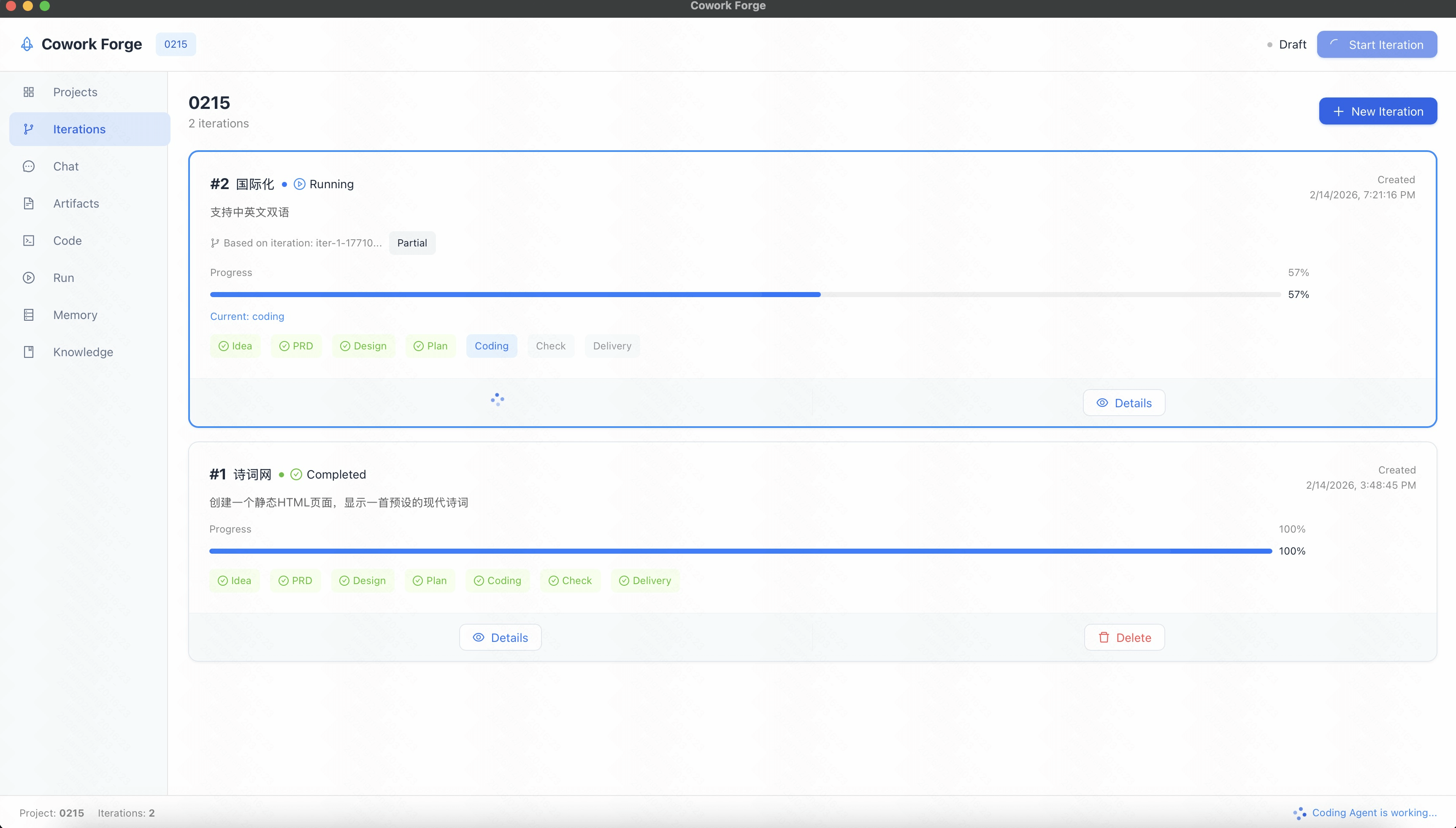The image size is (1456, 828).
Task: Open the Code section
Action: (67, 240)
